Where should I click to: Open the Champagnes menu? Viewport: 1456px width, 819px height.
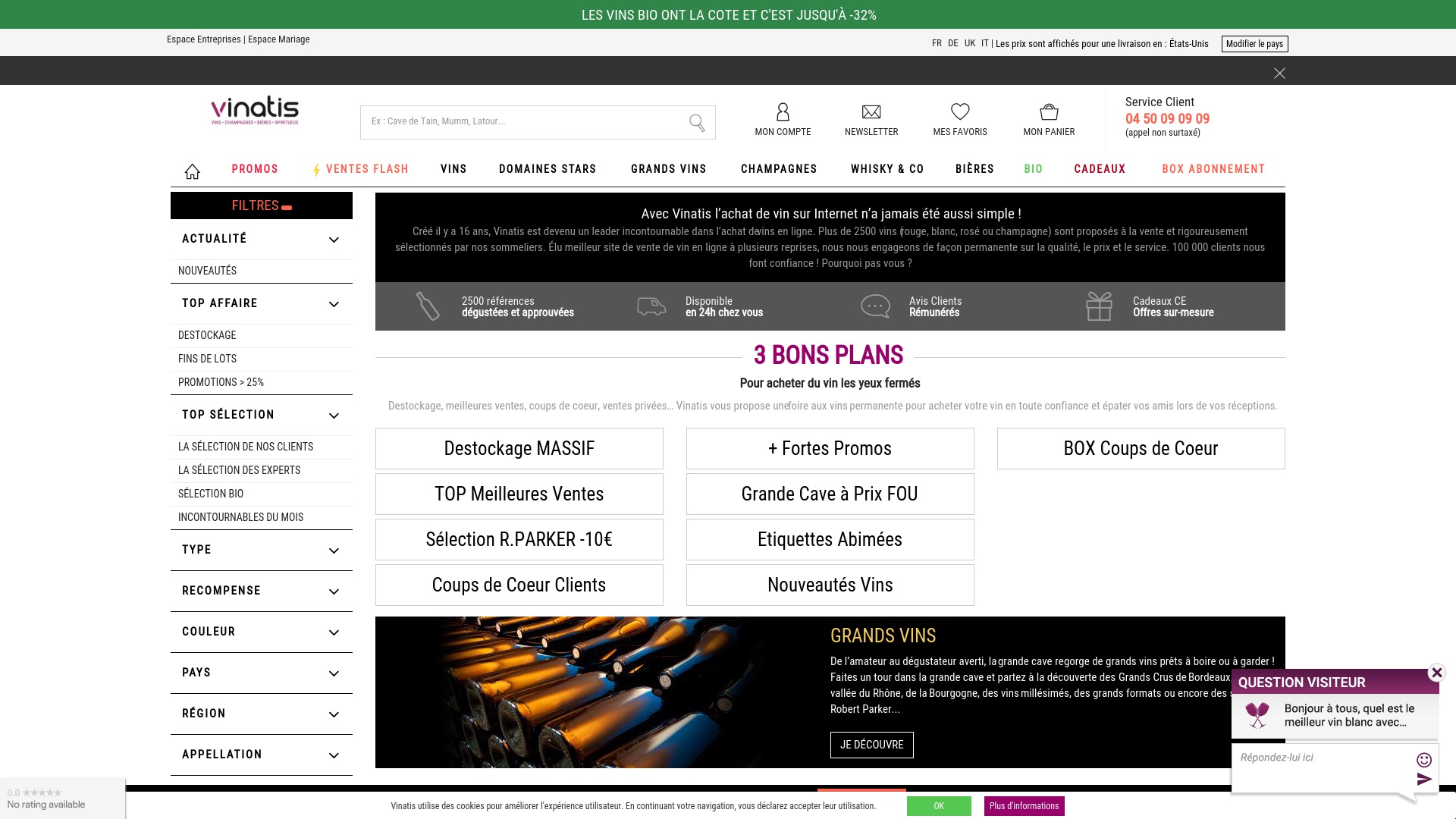779,169
